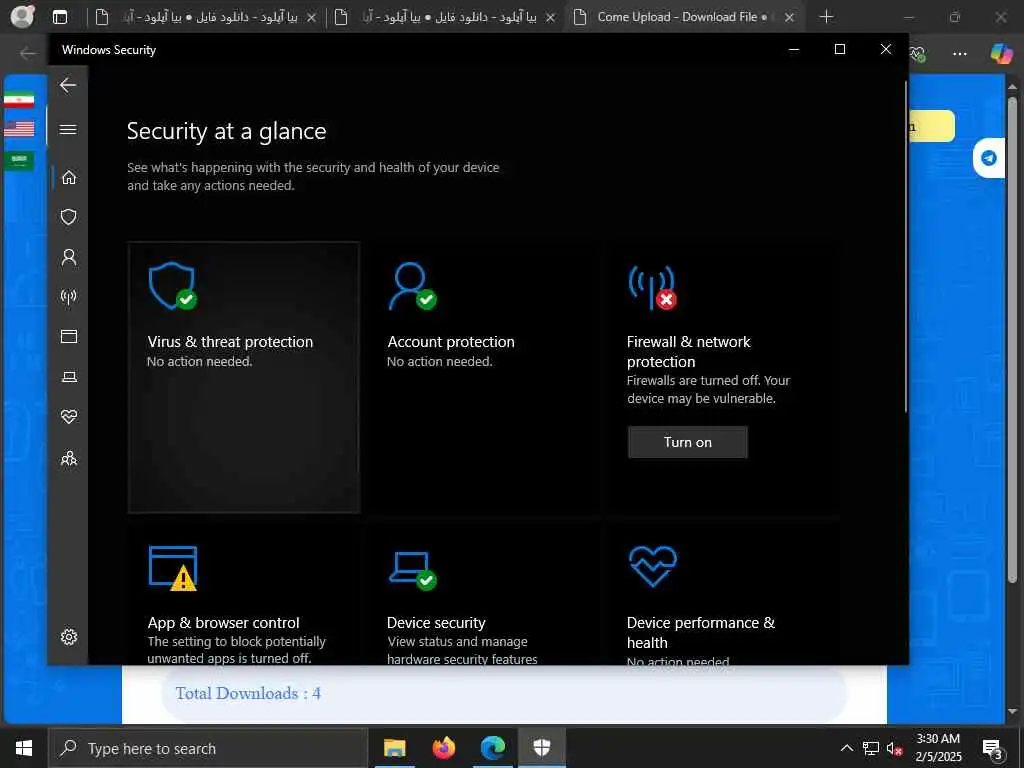The width and height of the screenshot is (1024, 768).
Task: Open the hamburger navigation menu
Action: (68, 129)
